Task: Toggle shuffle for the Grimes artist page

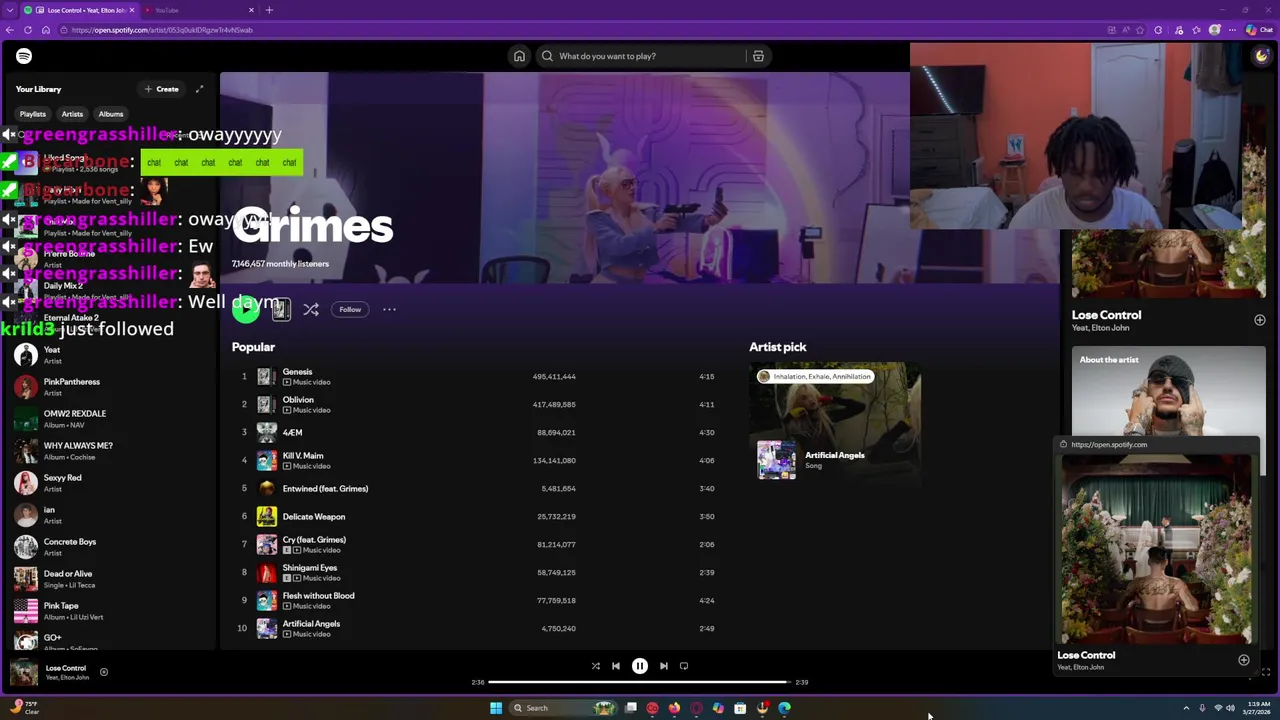Action: (311, 310)
